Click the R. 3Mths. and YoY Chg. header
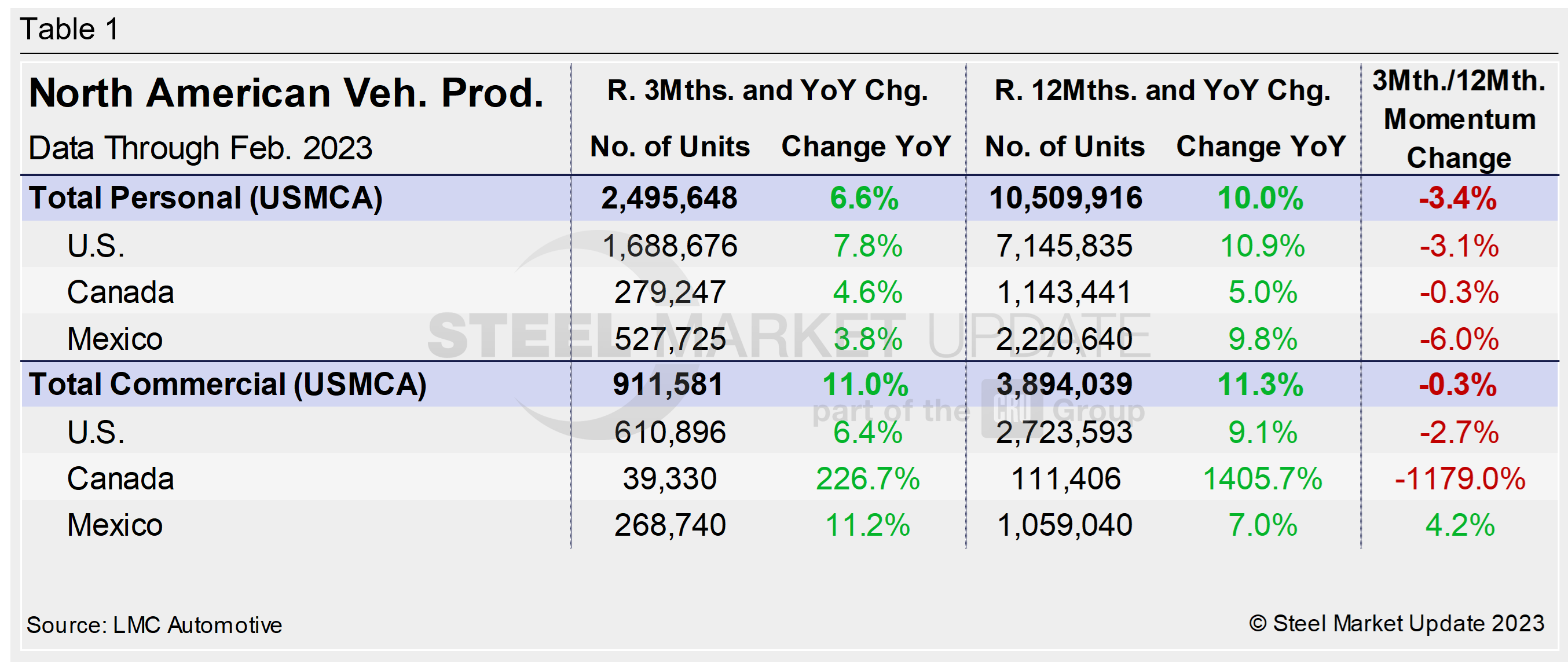Viewport: 1568px width, 662px height. point(768,91)
